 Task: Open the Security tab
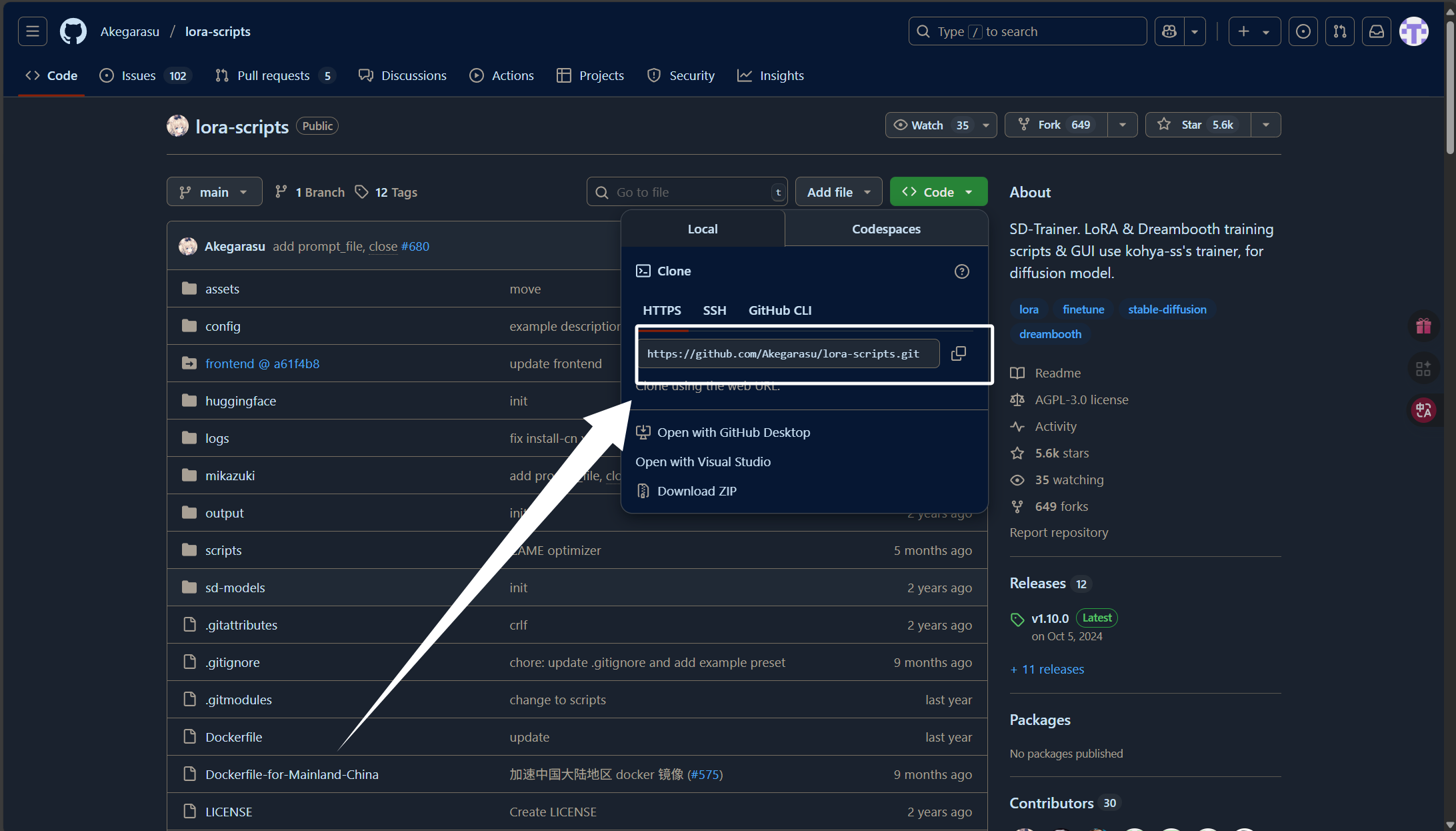point(681,75)
